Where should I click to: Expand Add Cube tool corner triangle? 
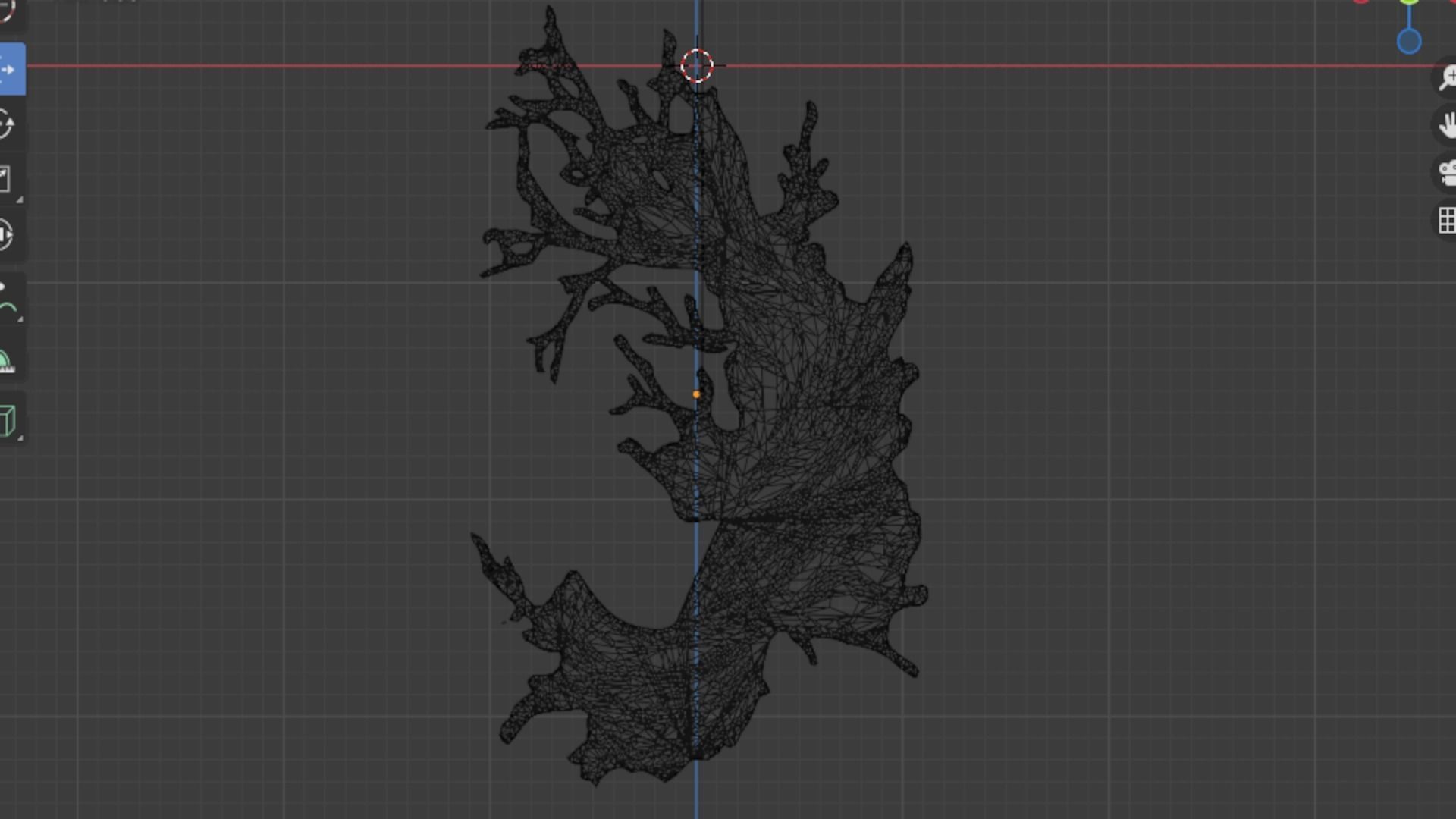pyautogui.click(x=20, y=438)
